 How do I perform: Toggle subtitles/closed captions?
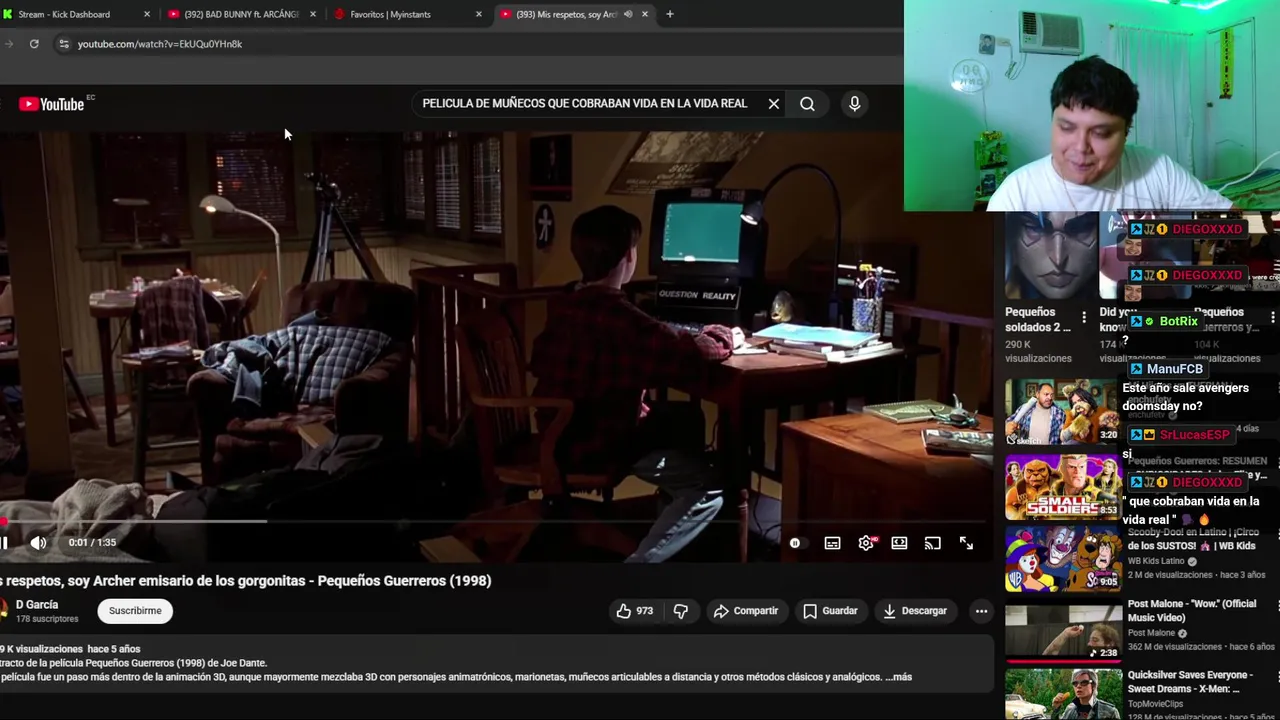(832, 543)
